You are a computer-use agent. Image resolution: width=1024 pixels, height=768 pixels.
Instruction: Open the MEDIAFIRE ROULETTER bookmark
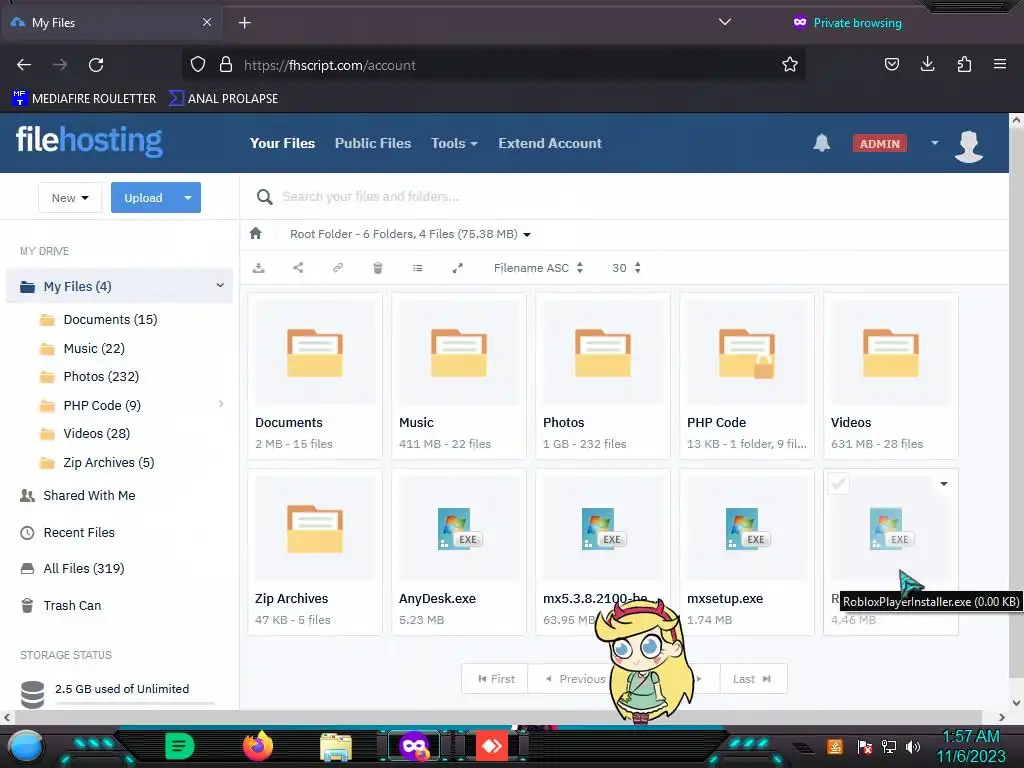84,99
